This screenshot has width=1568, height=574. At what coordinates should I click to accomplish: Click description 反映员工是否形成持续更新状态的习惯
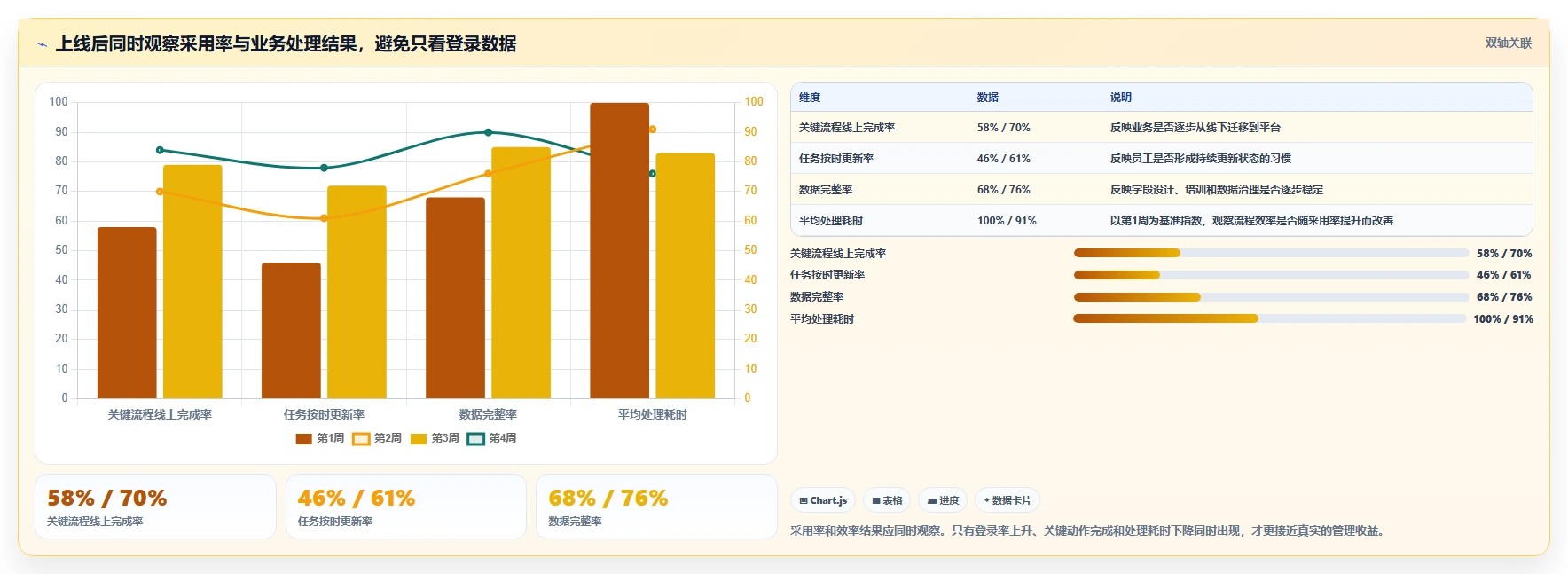click(1201, 159)
